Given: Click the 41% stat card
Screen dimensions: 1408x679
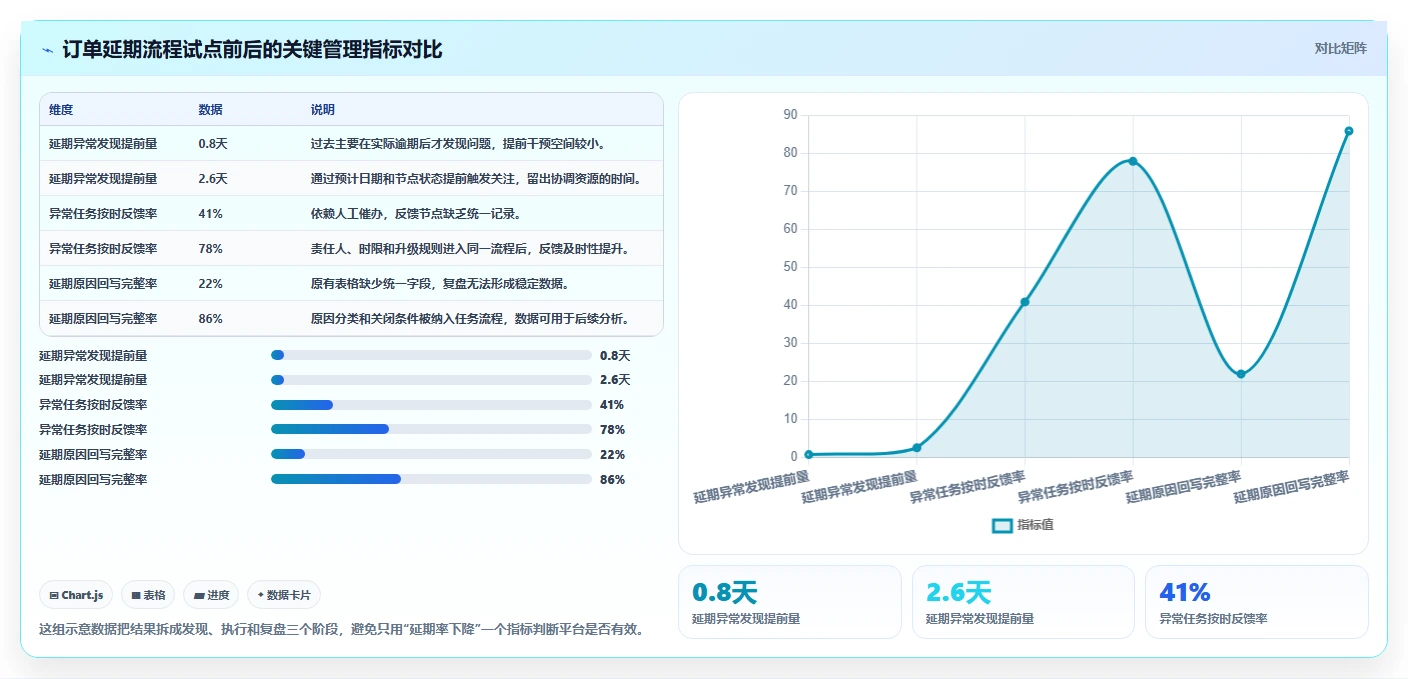Looking at the screenshot, I should [x=1256, y=602].
